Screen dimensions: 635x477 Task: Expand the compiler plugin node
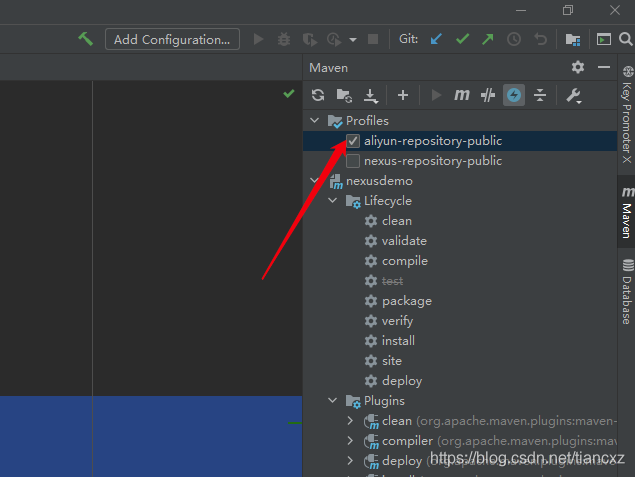pos(350,441)
